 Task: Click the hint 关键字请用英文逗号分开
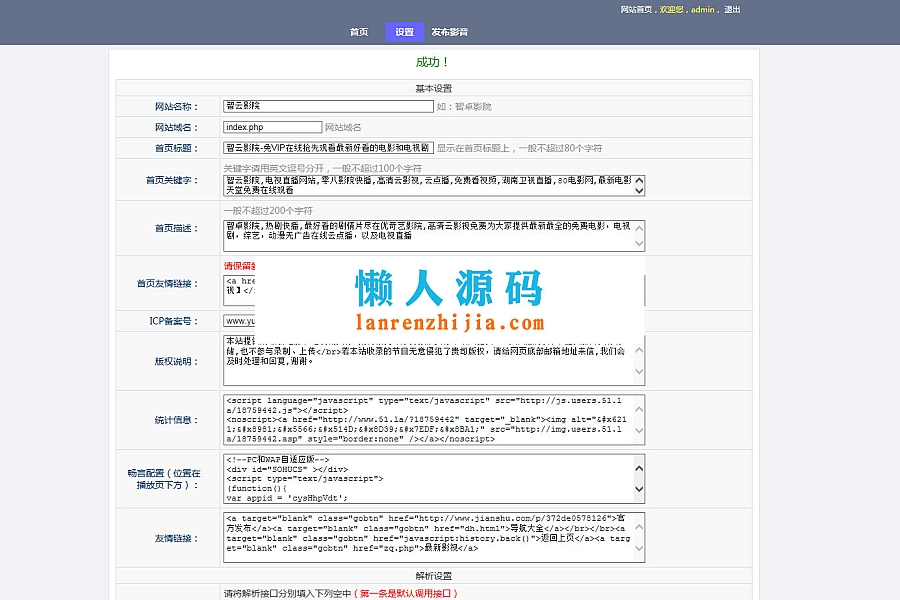click(274, 168)
